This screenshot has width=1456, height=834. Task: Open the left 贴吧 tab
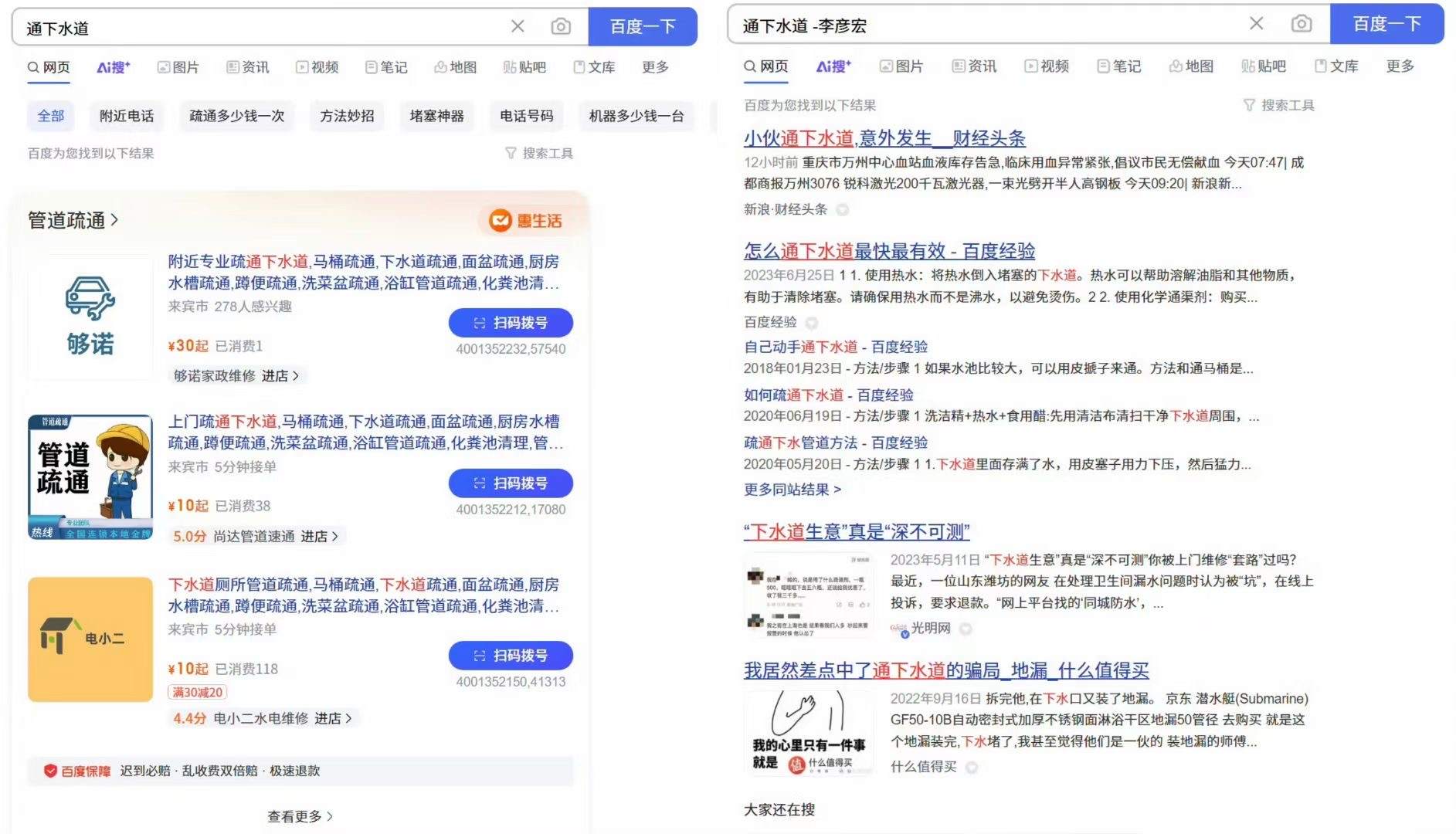click(x=524, y=67)
